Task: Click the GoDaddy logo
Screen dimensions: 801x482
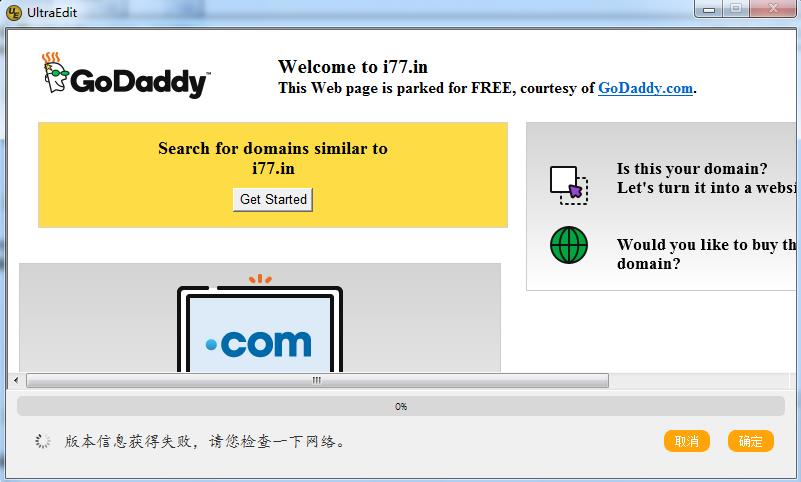Action: (126, 76)
